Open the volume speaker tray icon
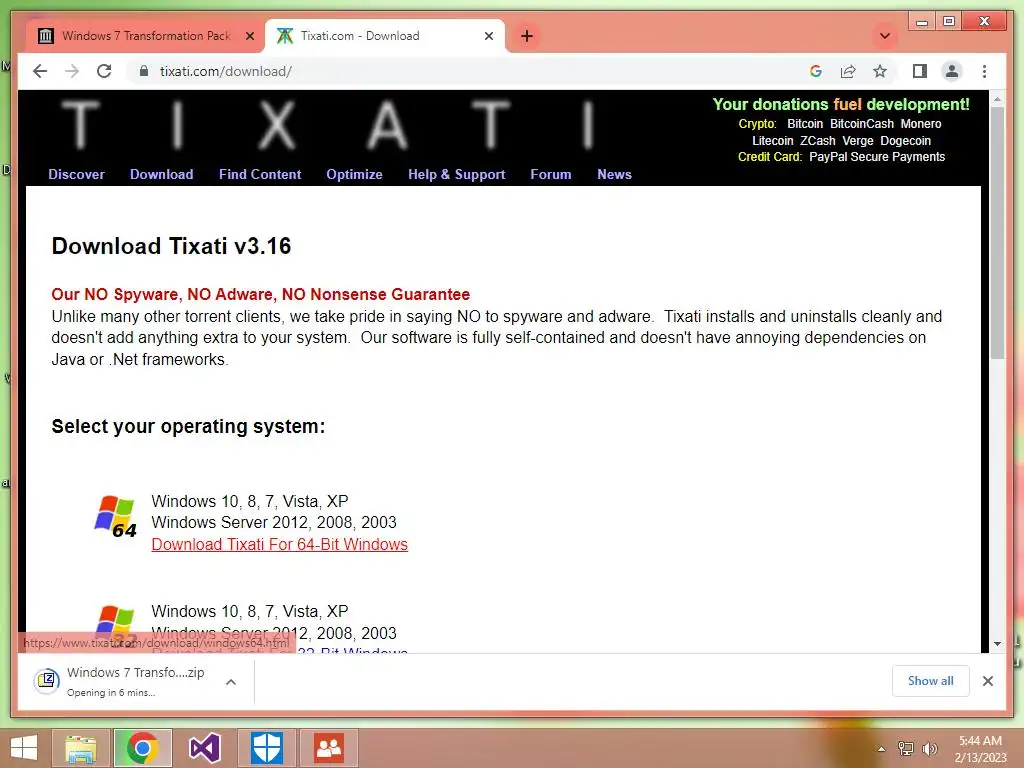The height and width of the screenshot is (768, 1024). [930, 749]
